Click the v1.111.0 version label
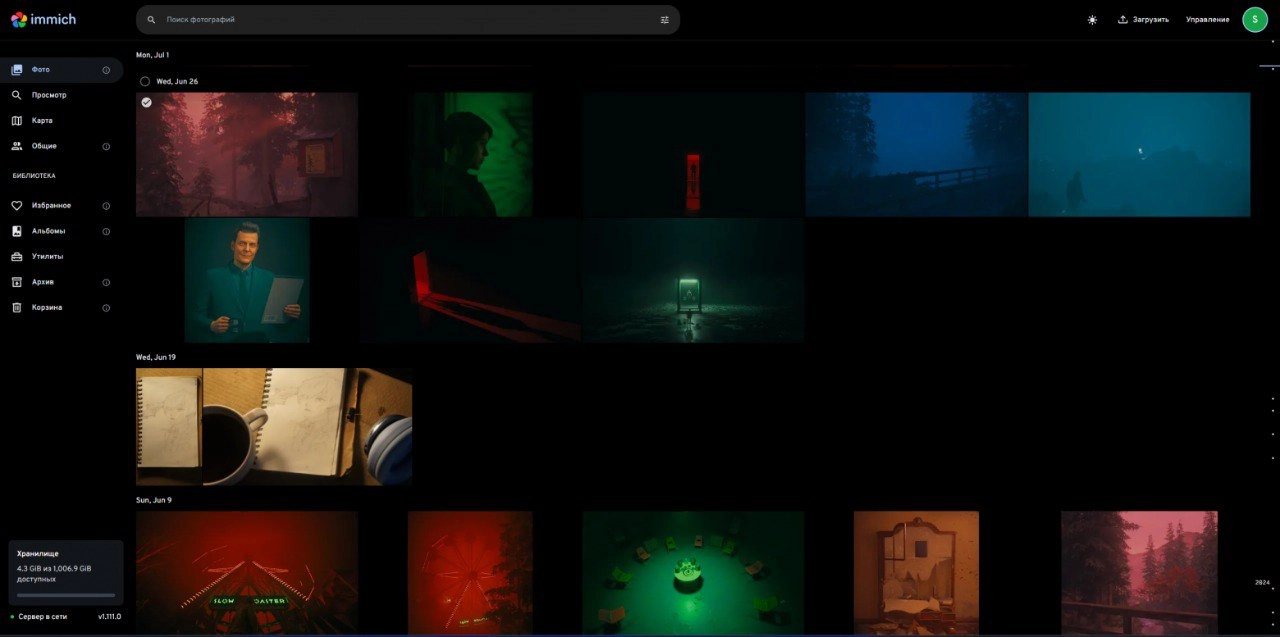 109,617
